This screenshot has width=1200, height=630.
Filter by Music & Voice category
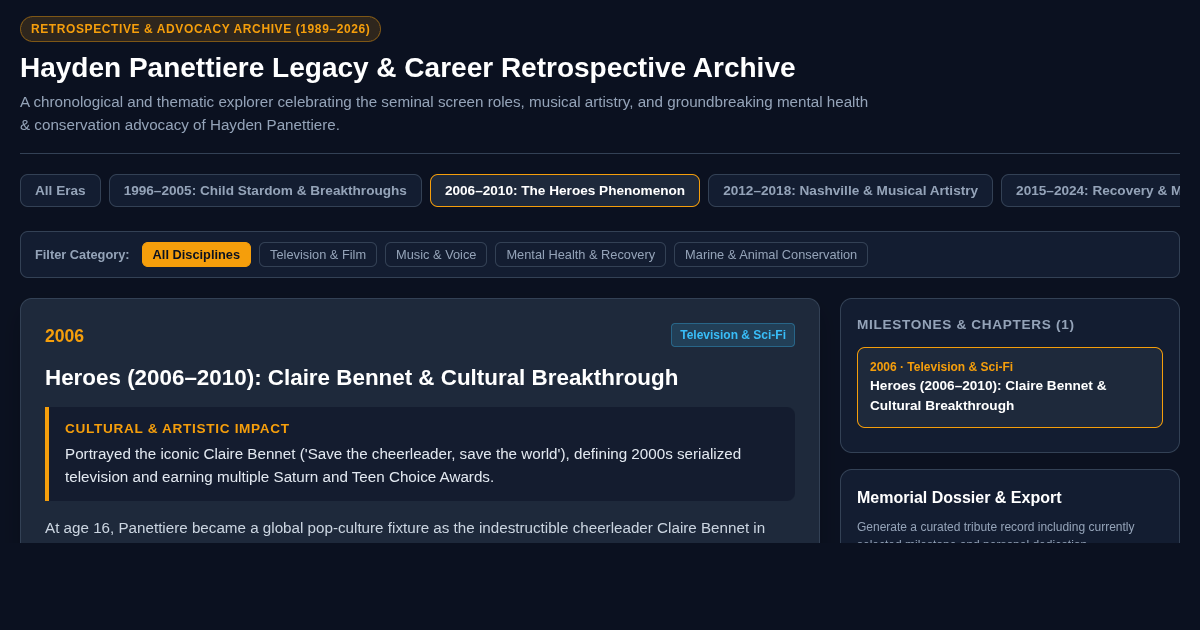coord(436,254)
